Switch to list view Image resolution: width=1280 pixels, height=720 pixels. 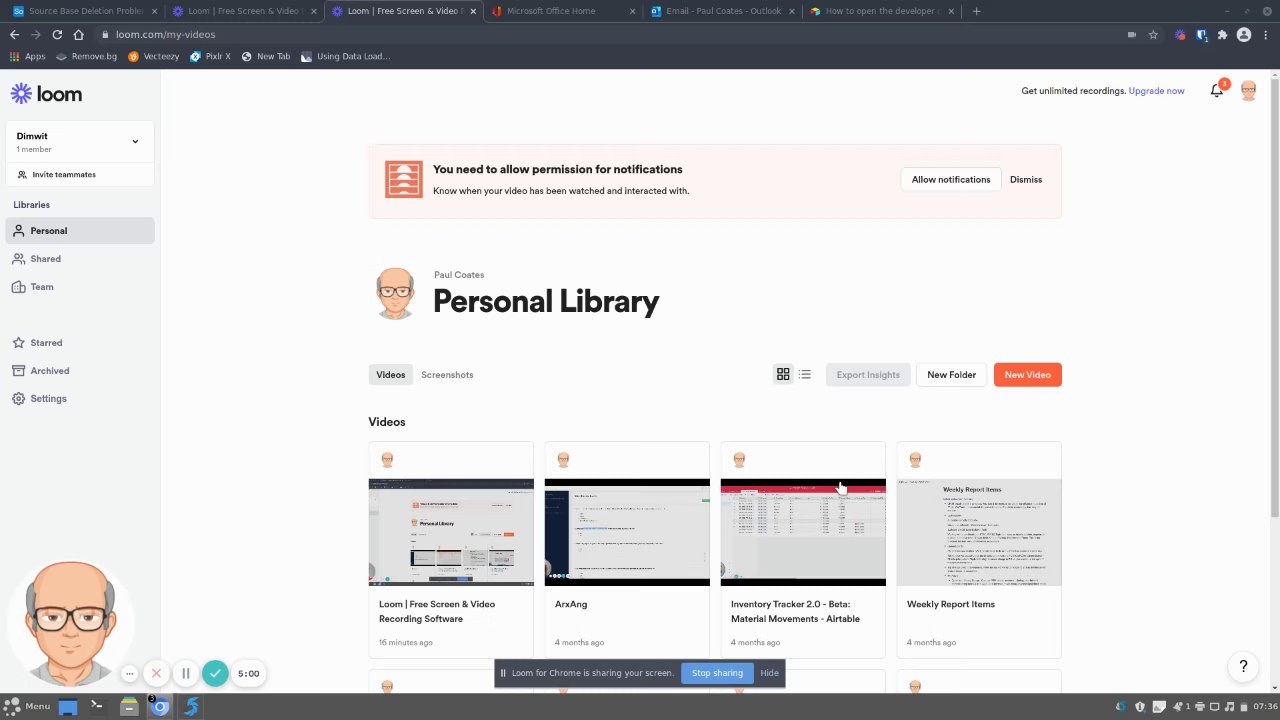click(x=805, y=374)
